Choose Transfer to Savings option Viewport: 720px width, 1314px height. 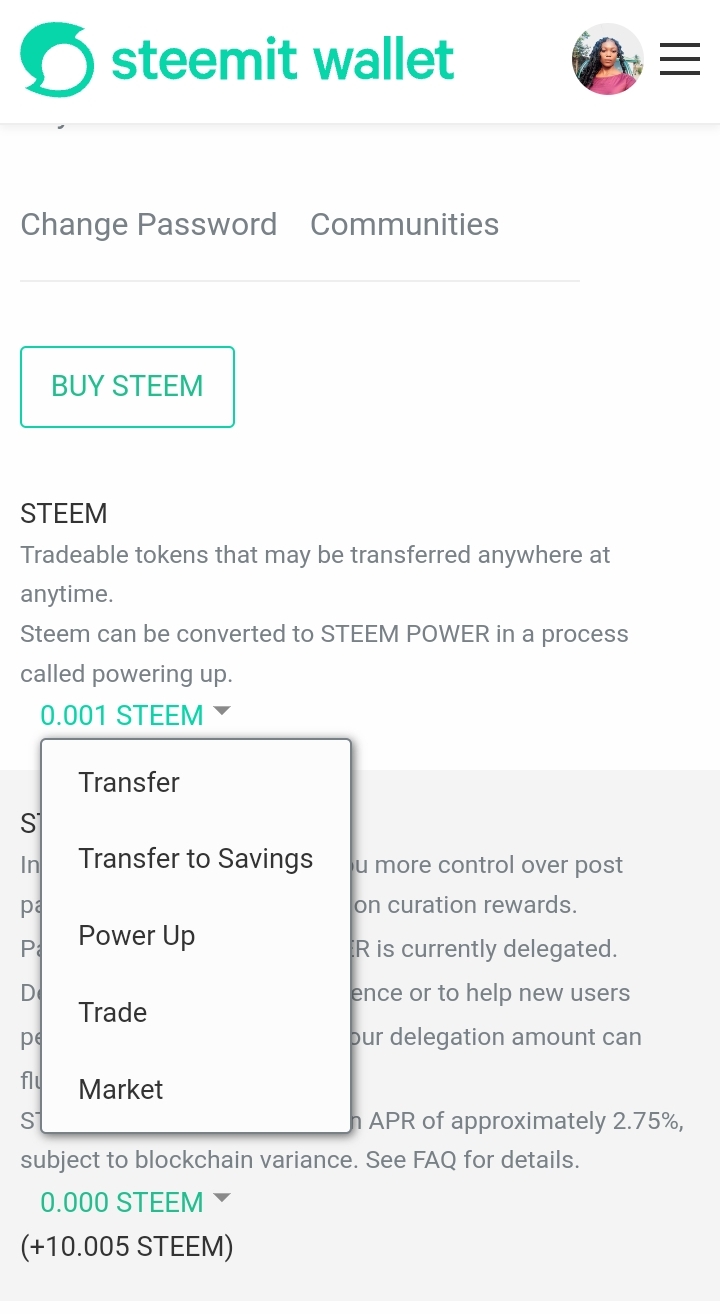[196, 859]
